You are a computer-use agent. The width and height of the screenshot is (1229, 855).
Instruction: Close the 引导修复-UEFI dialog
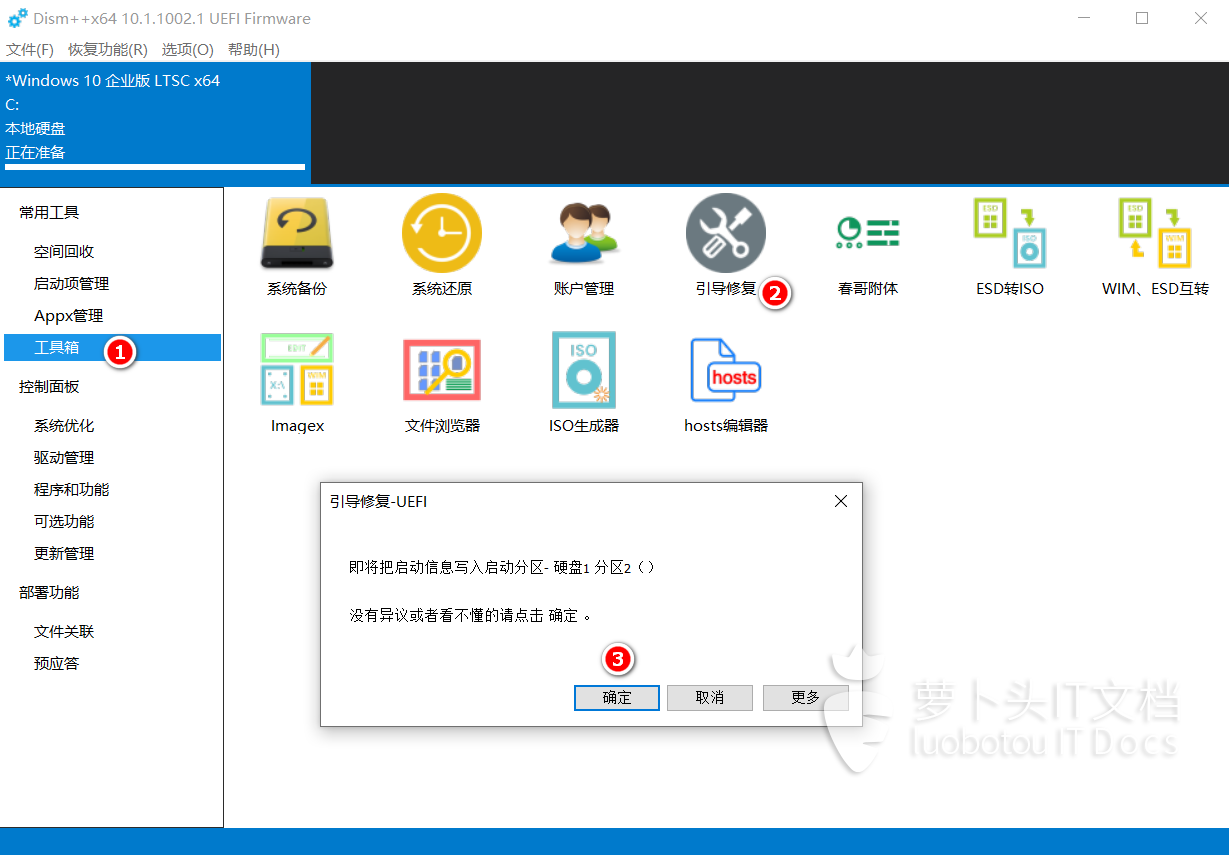pyautogui.click(x=841, y=501)
